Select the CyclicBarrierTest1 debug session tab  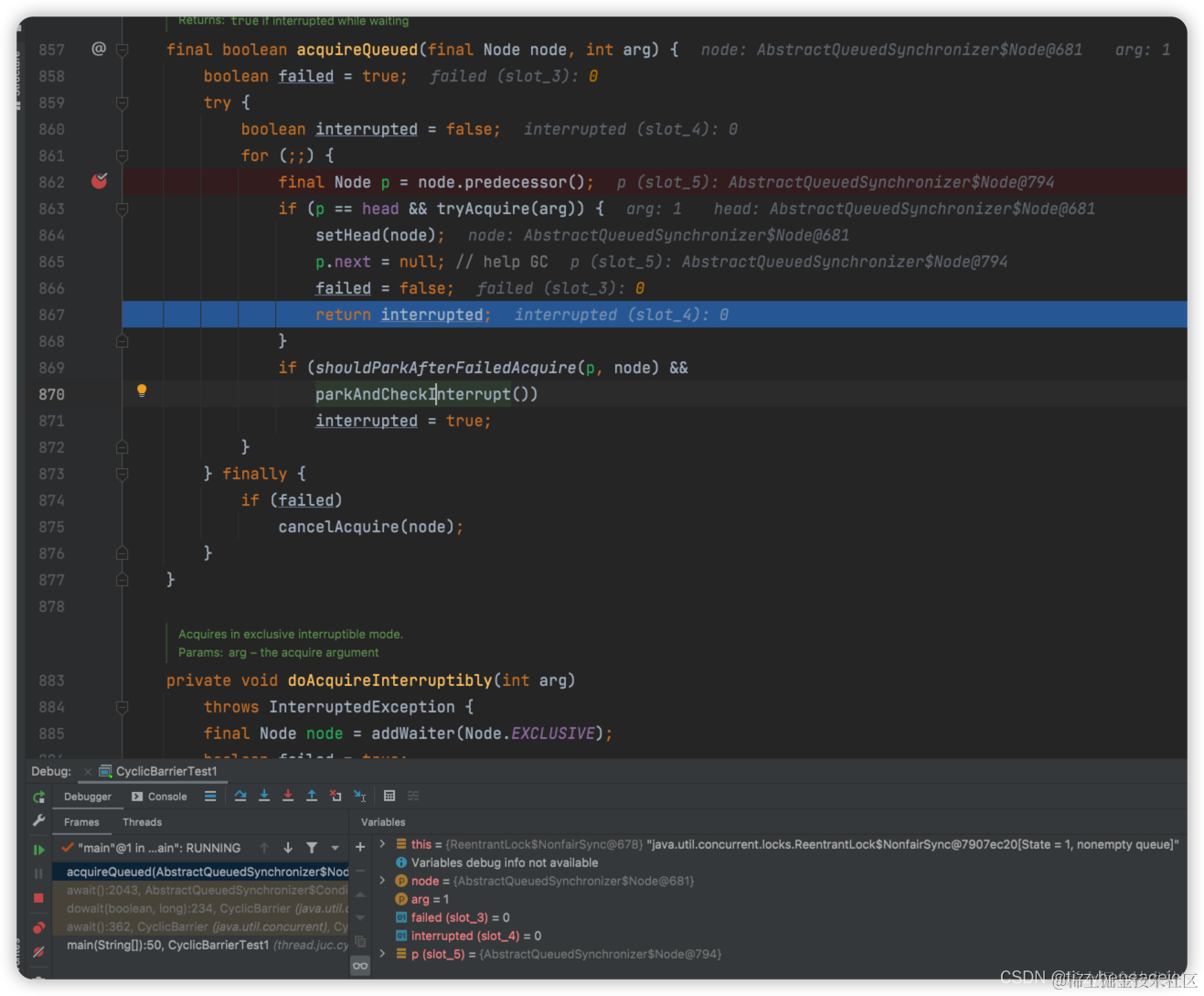click(x=158, y=771)
